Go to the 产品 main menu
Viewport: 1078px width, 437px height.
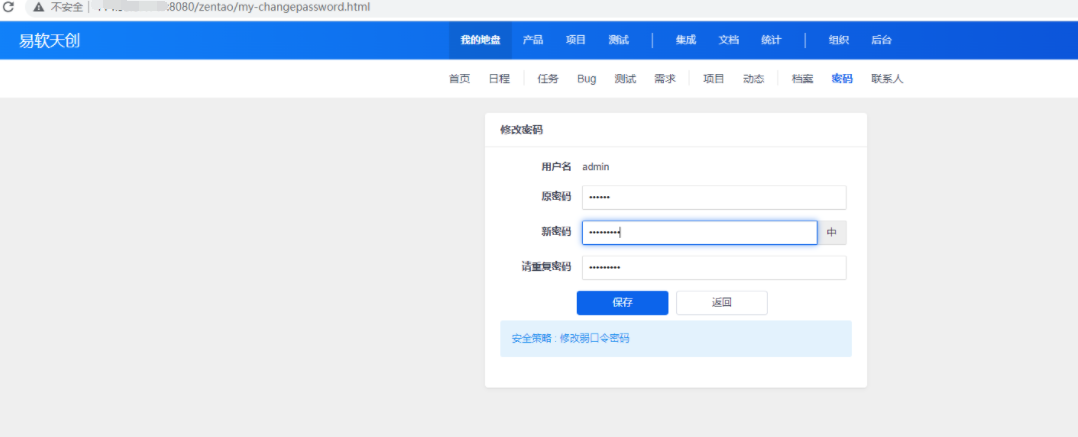click(533, 40)
